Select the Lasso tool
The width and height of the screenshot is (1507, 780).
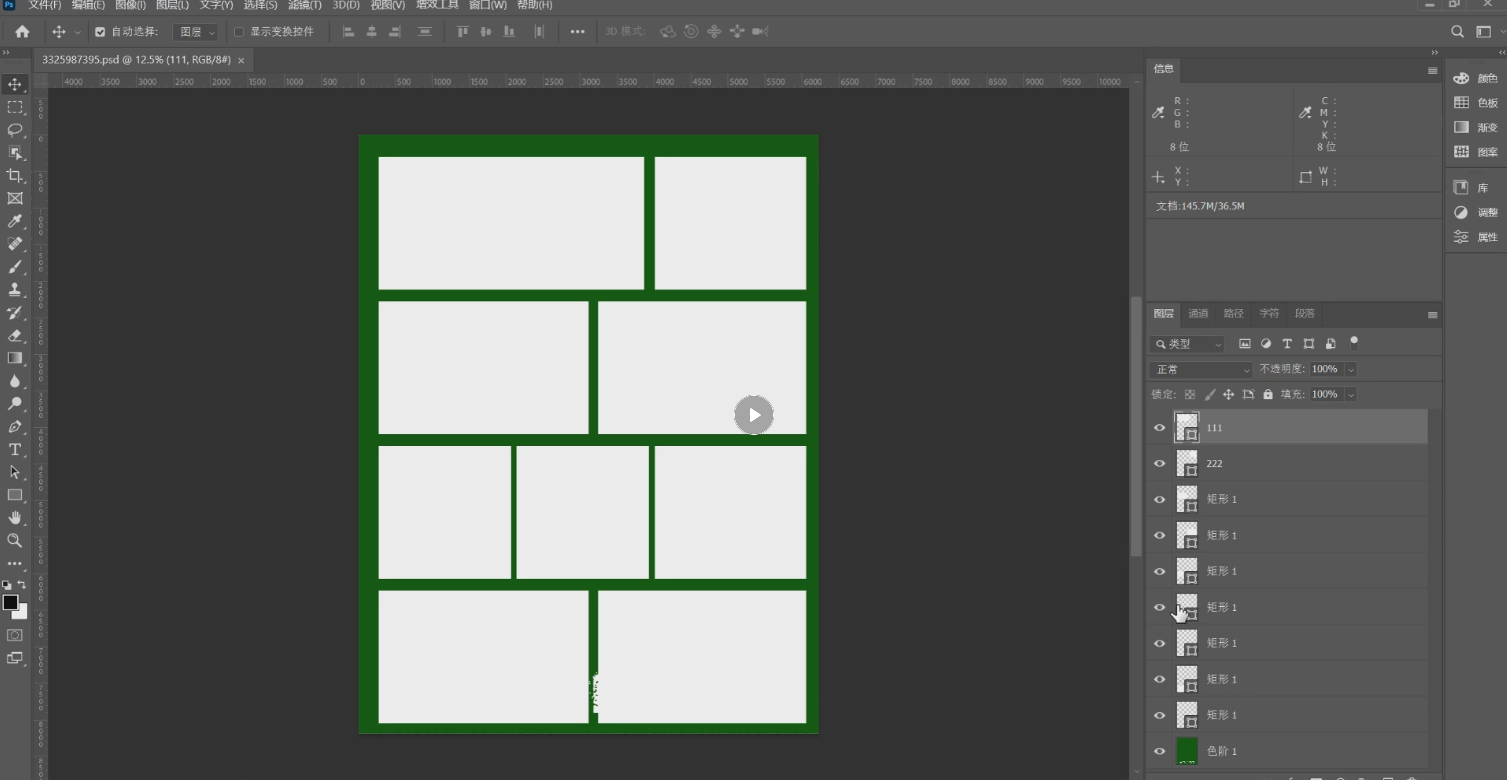pyautogui.click(x=15, y=130)
